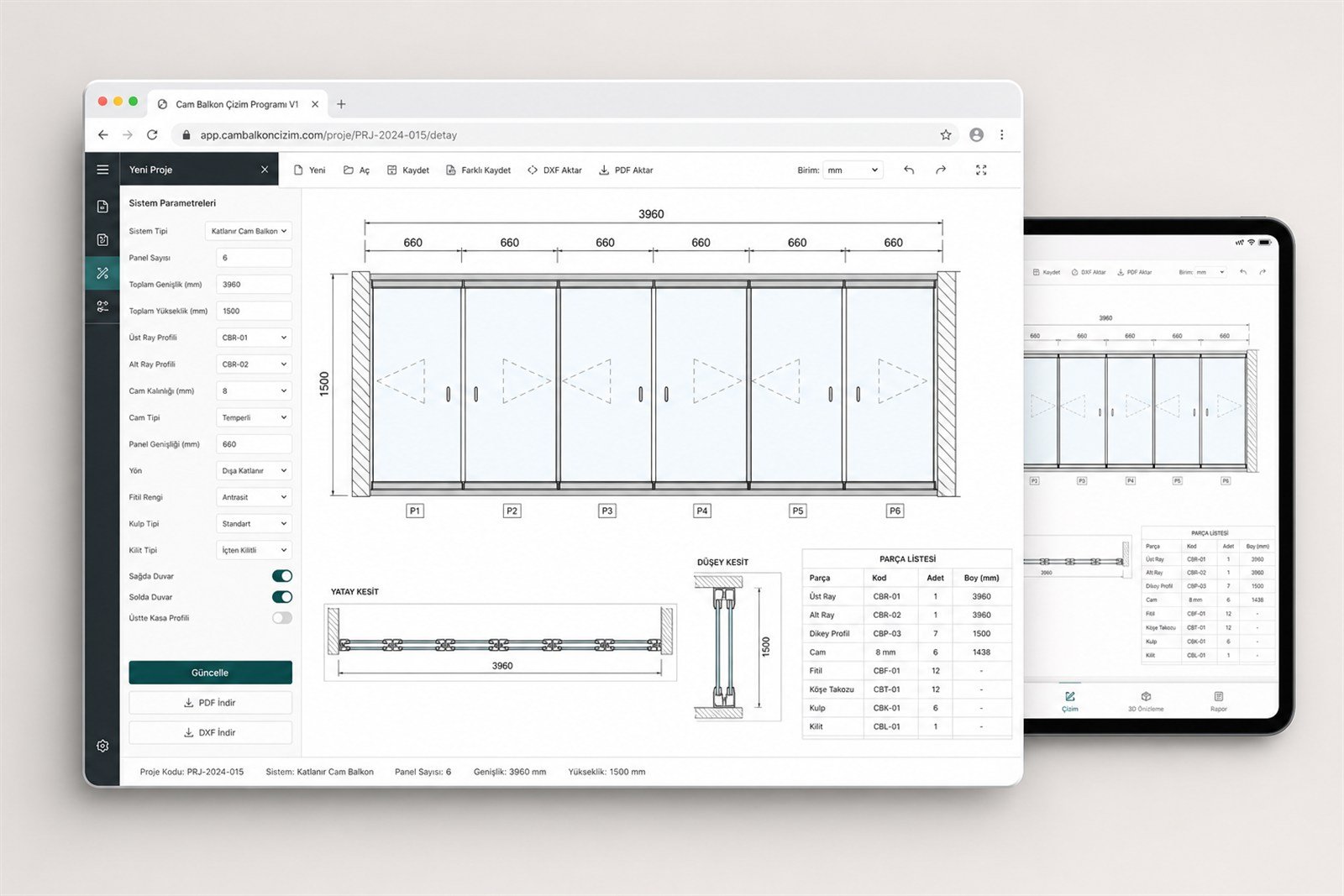Open the Sistem Tipi dropdown

[x=249, y=231]
